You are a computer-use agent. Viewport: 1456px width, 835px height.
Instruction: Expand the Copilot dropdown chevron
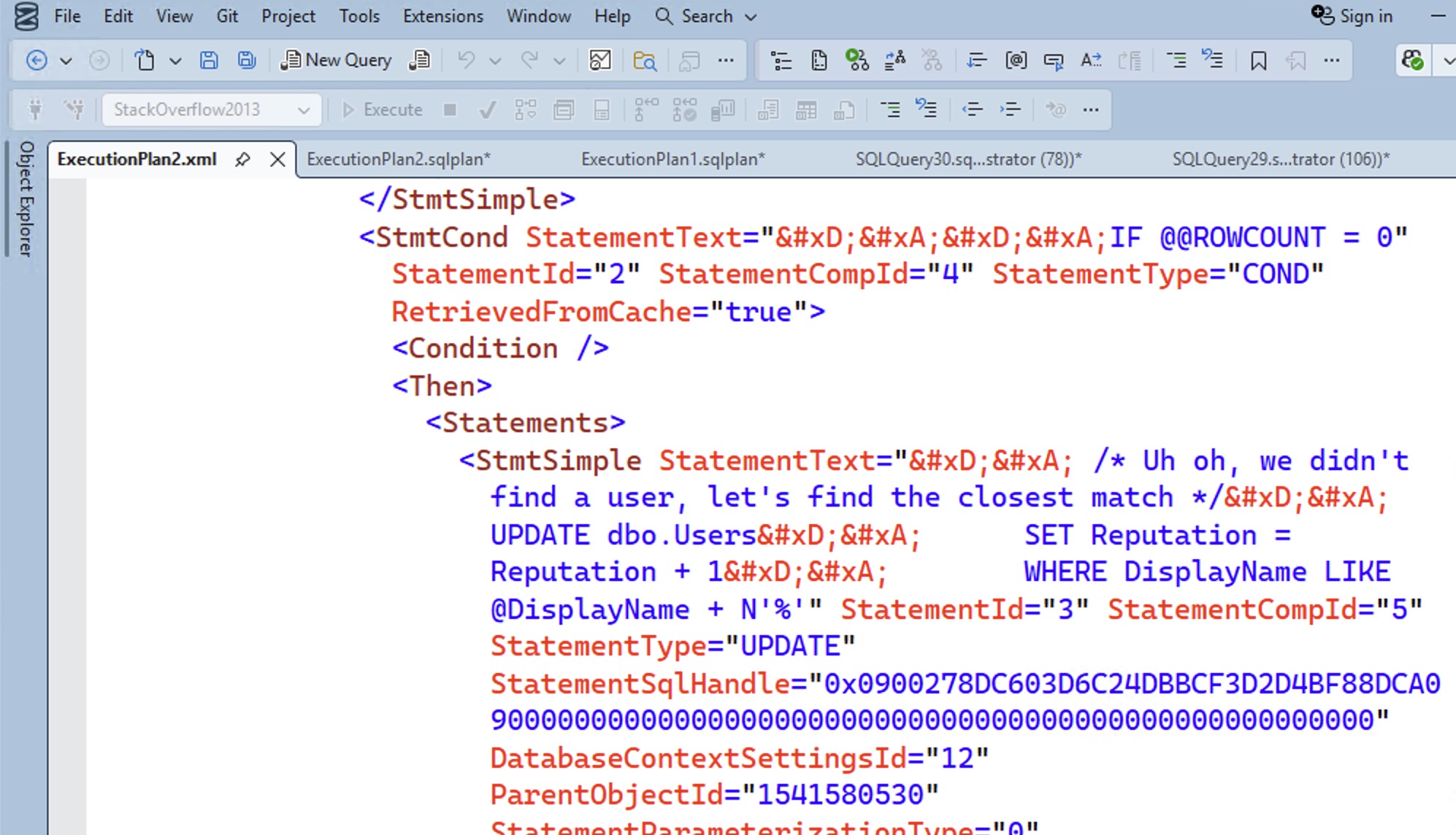1447,61
